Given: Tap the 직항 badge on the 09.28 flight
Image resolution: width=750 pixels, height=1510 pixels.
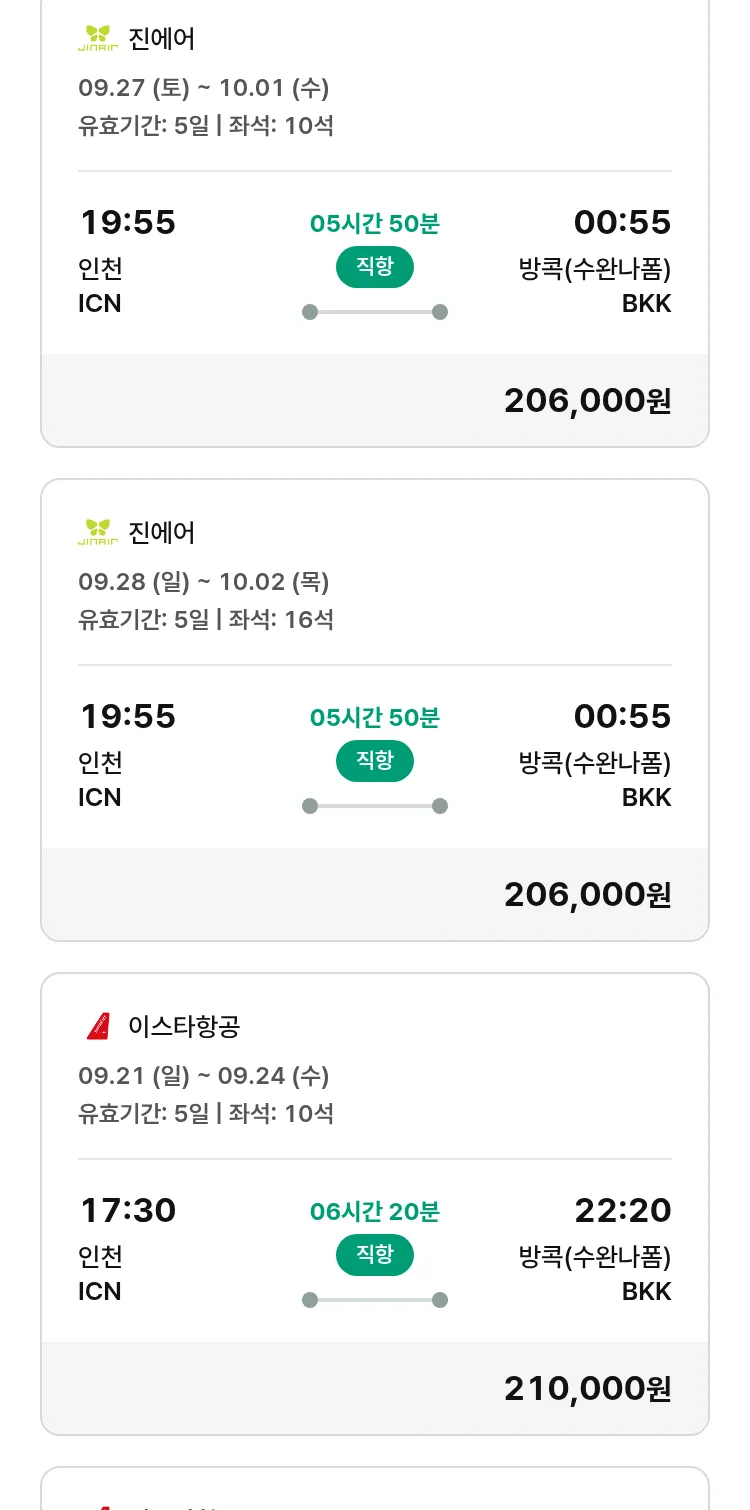Looking at the screenshot, I should (374, 761).
